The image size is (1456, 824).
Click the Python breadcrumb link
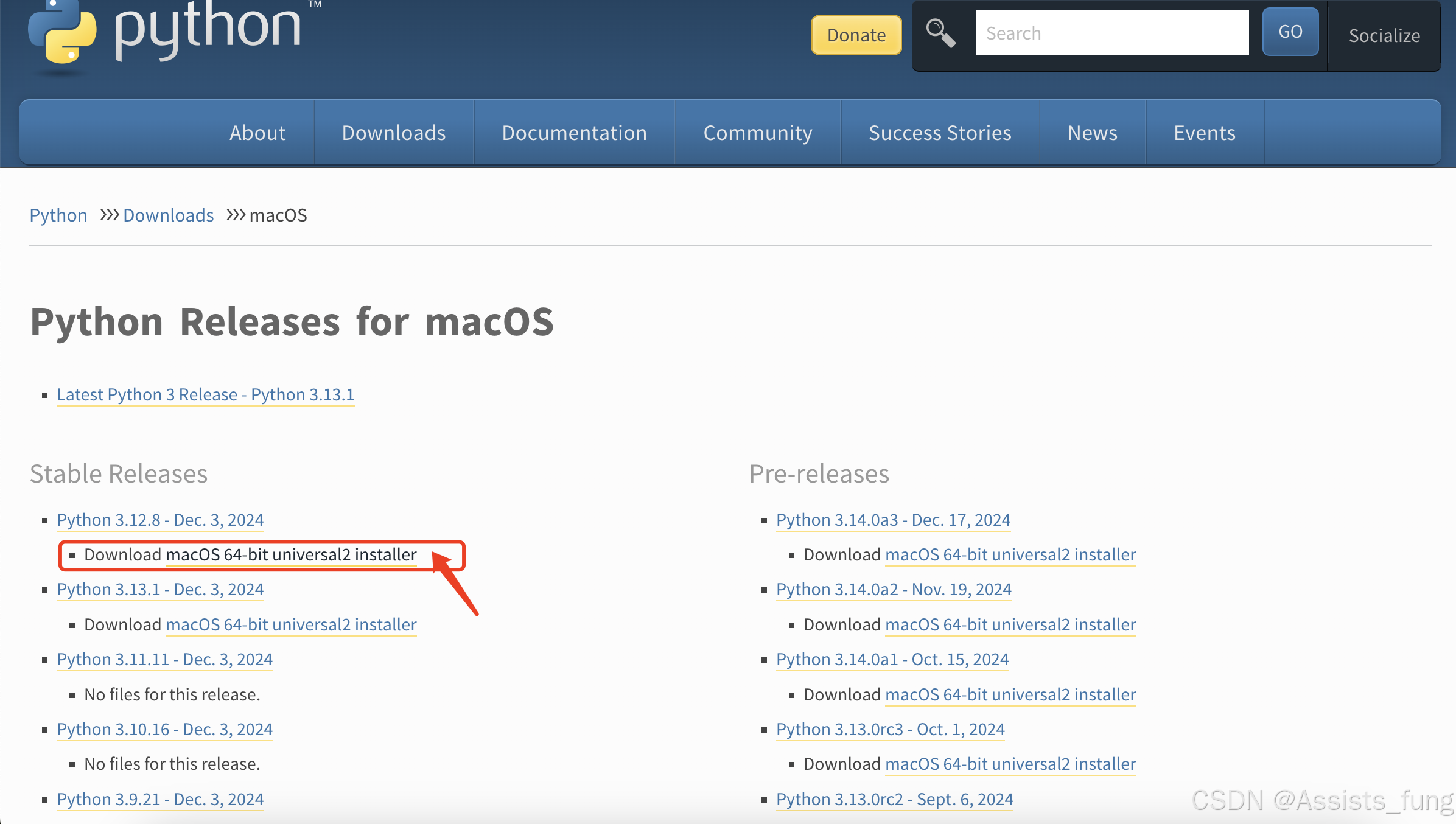[x=58, y=215]
